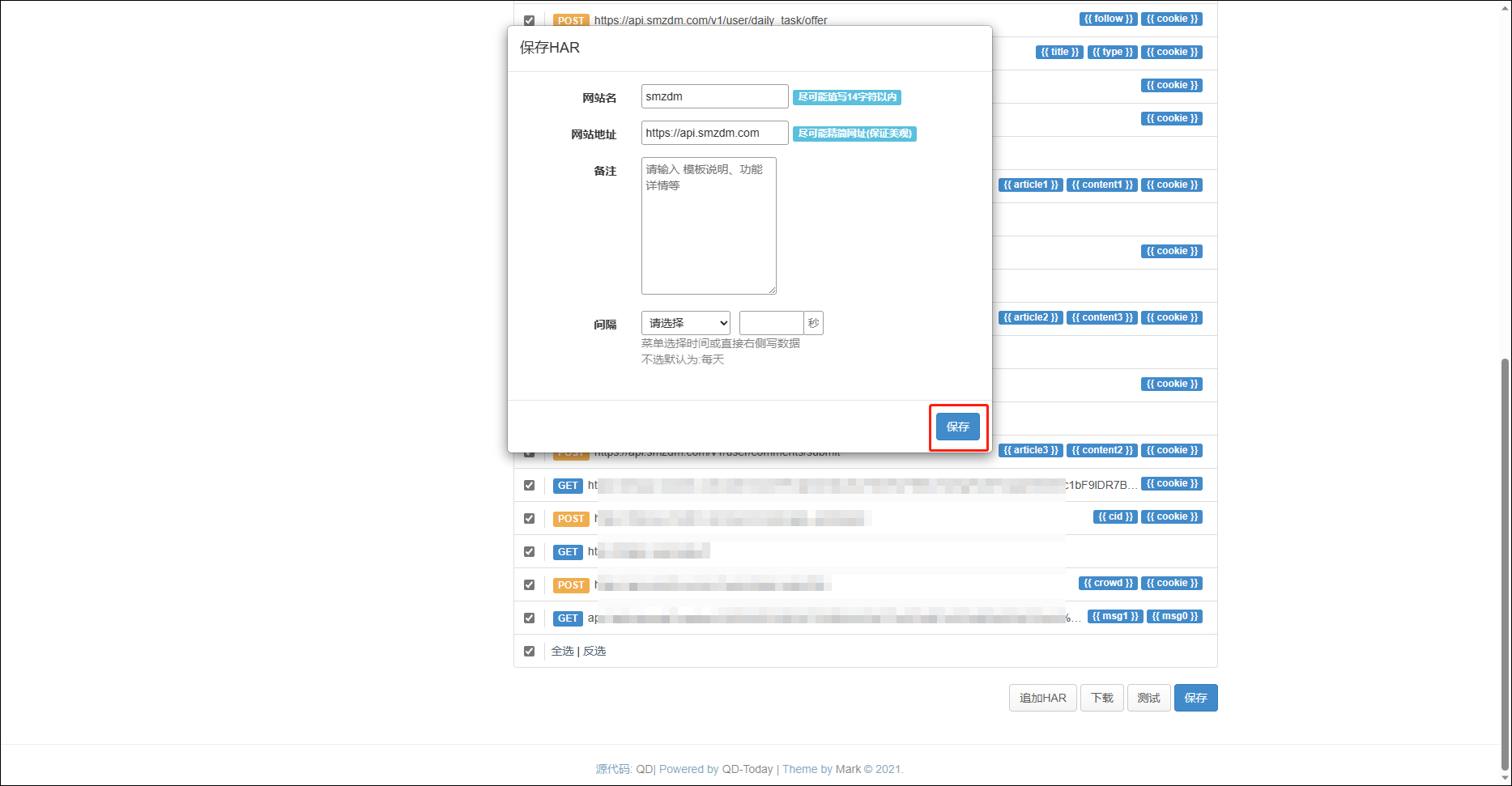Click the {{ title }} variable tag

tap(1059, 52)
